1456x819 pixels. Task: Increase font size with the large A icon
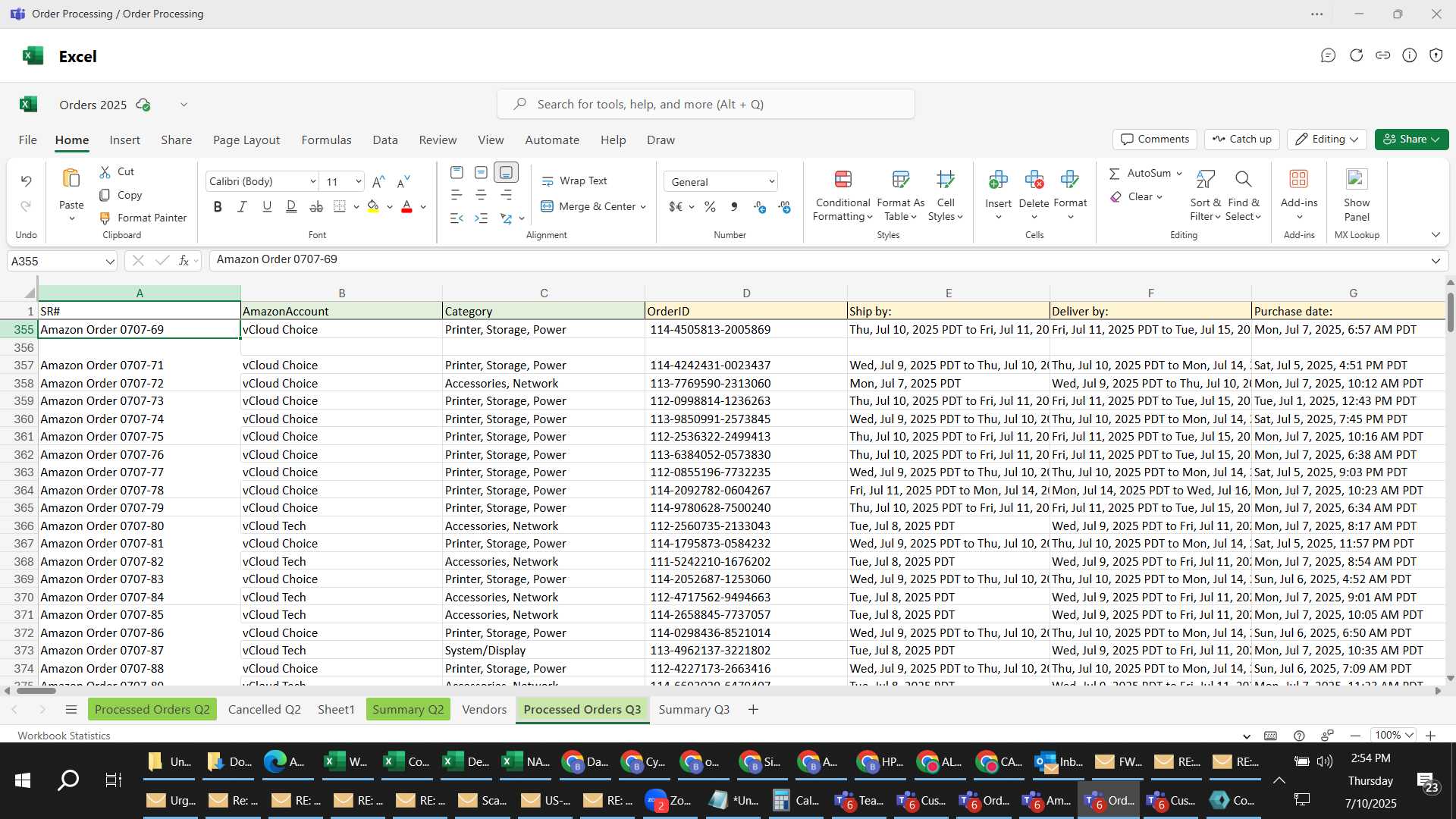point(378,181)
